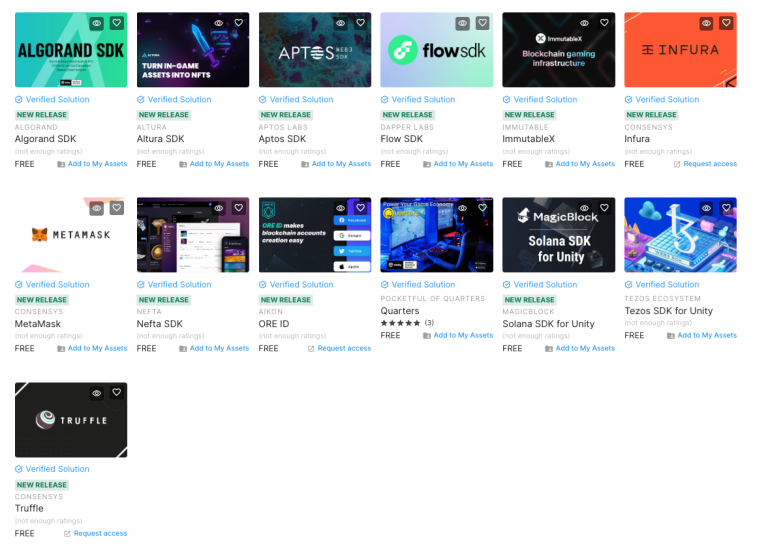Click quick-look eye icon on Altura SDK card
The image size is (768, 550).
click(x=219, y=23)
